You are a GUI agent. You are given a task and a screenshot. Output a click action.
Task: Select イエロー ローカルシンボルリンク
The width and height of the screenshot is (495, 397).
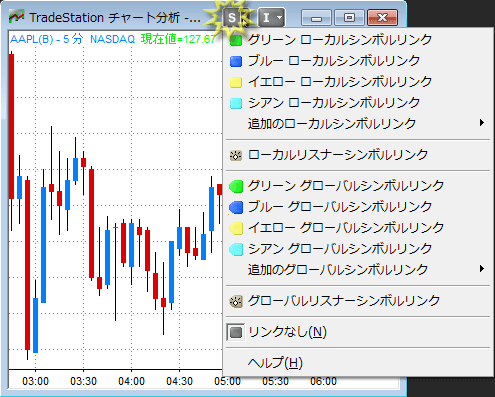(358, 82)
